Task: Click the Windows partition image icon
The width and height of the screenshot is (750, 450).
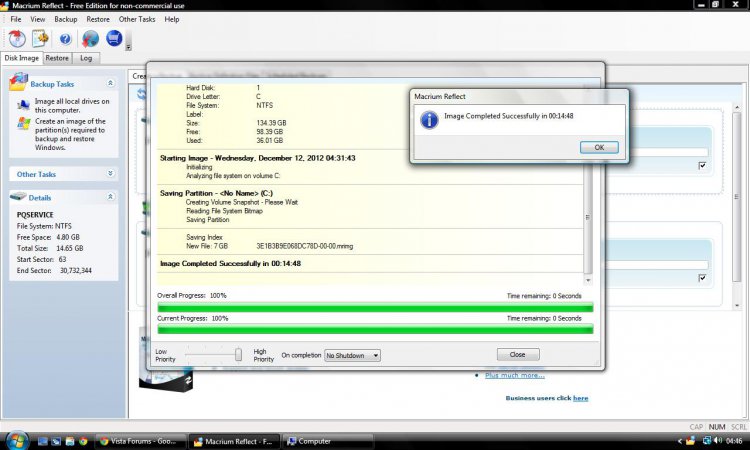Action: [24, 123]
